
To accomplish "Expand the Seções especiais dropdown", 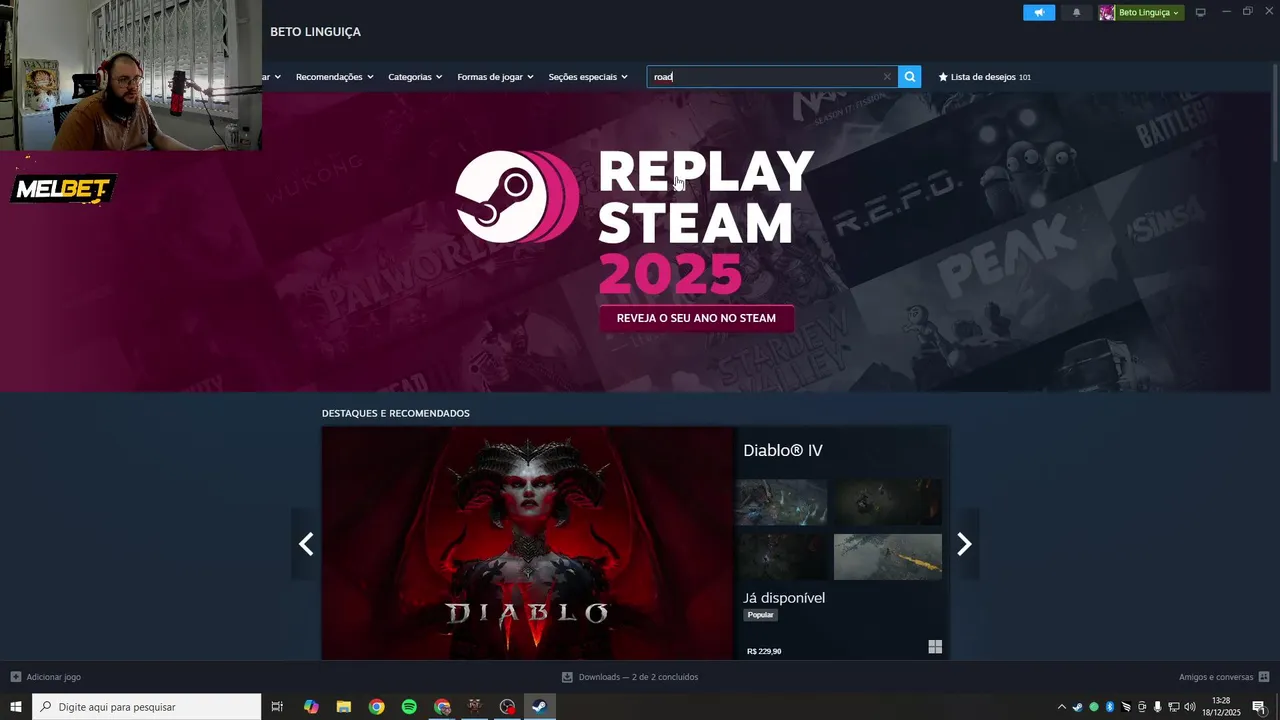I will coord(588,77).
